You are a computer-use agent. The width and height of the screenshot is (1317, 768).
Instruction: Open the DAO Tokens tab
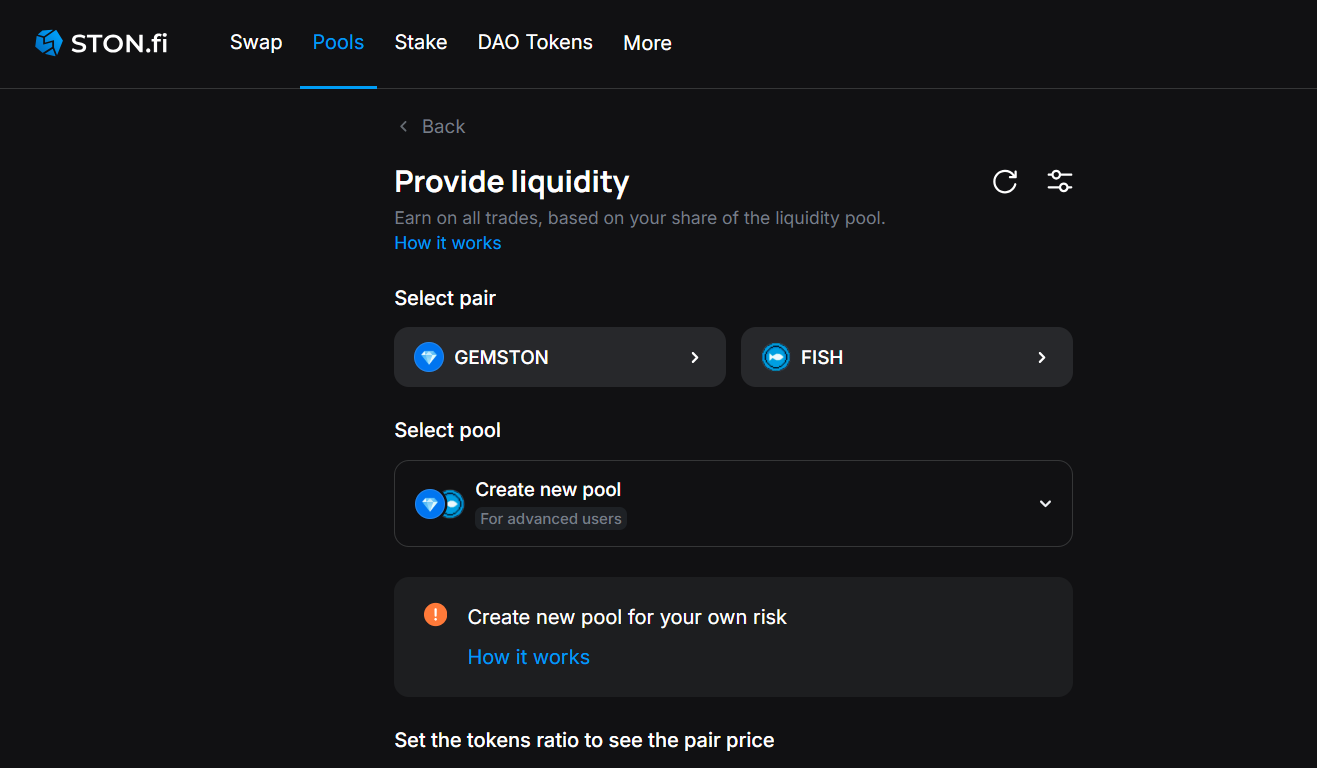click(x=535, y=43)
